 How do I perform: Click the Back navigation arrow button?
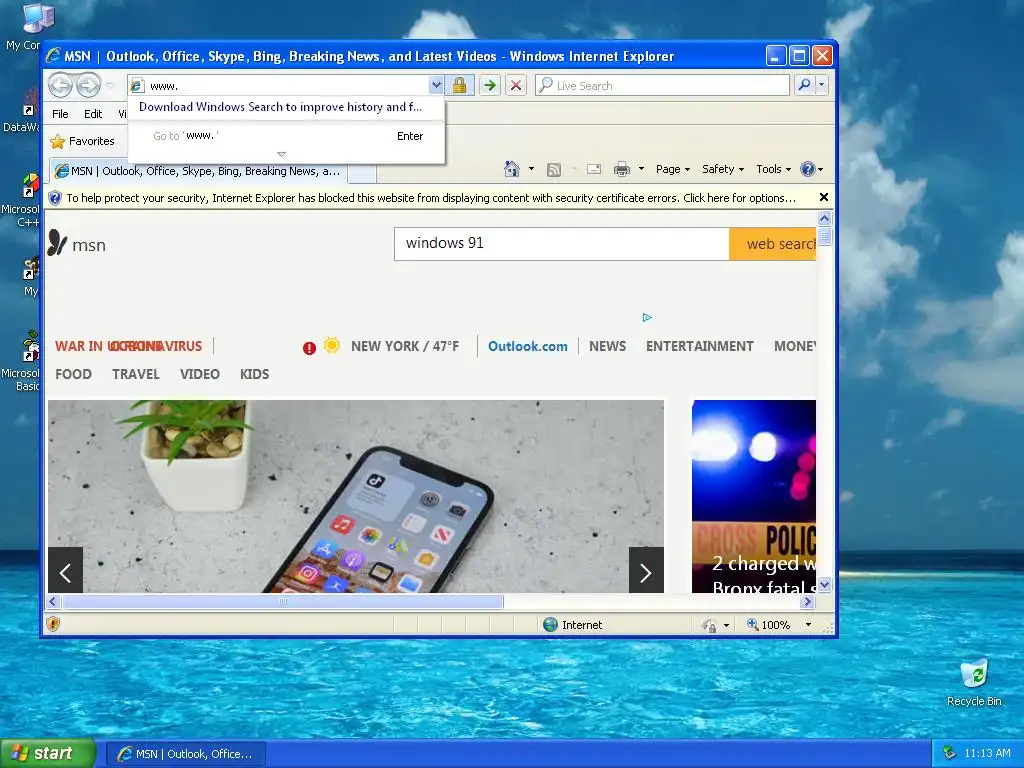[x=60, y=85]
